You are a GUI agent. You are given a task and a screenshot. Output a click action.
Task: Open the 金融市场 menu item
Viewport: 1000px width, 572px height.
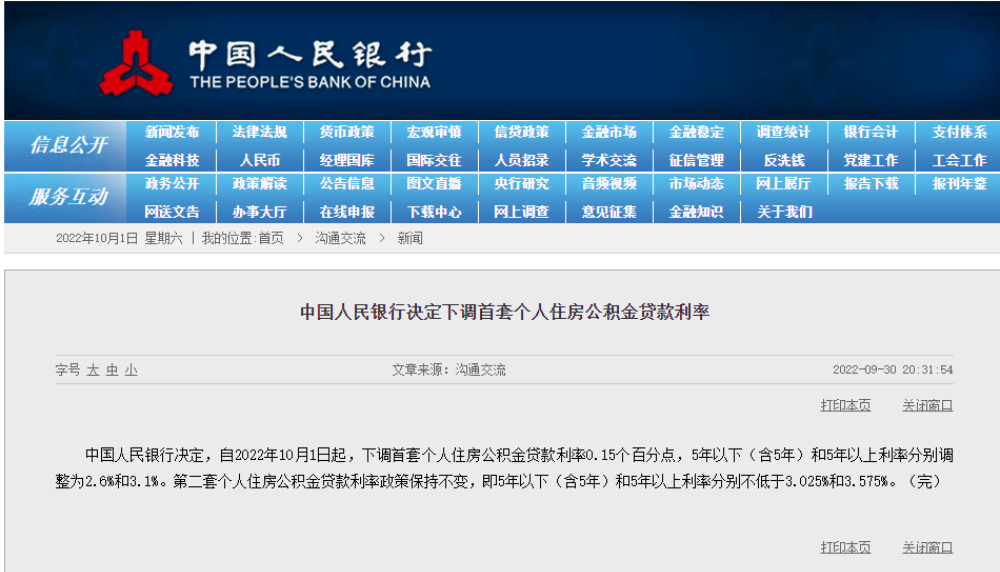(x=608, y=132)
